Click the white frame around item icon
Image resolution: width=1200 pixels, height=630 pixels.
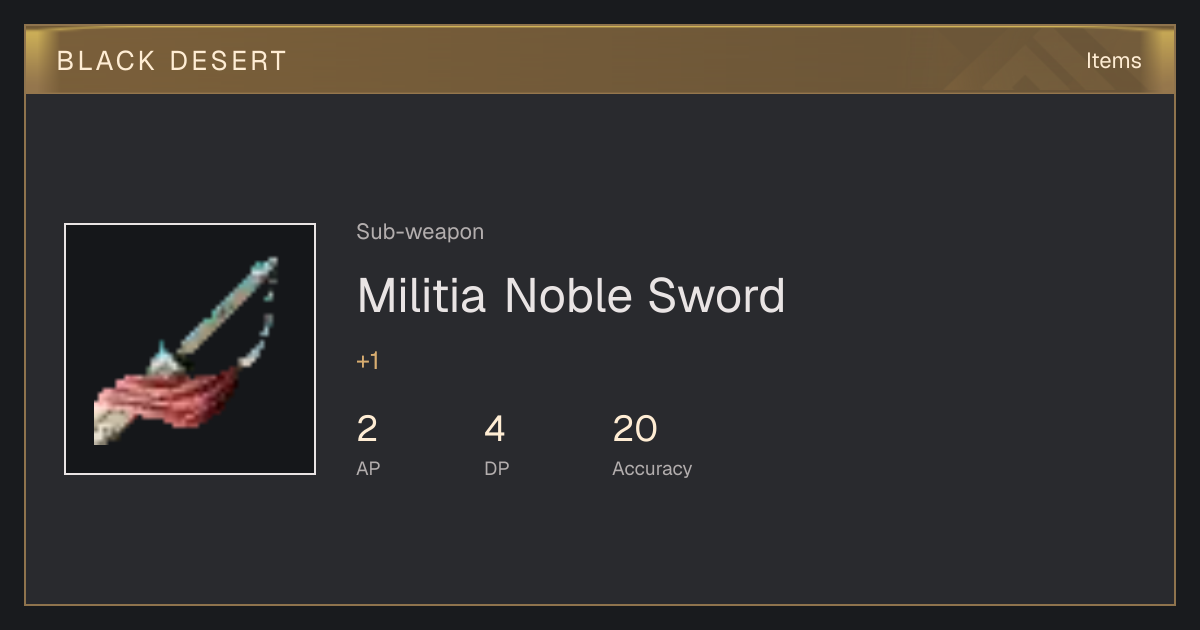(x=190, y=224)
